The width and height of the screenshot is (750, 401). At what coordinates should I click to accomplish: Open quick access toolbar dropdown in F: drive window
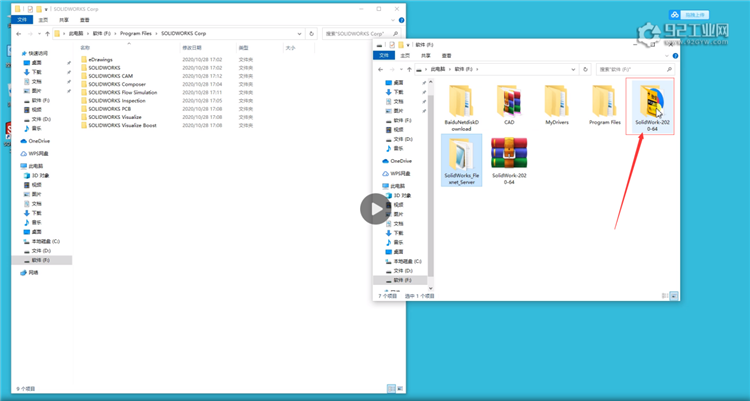click(408, 45)
